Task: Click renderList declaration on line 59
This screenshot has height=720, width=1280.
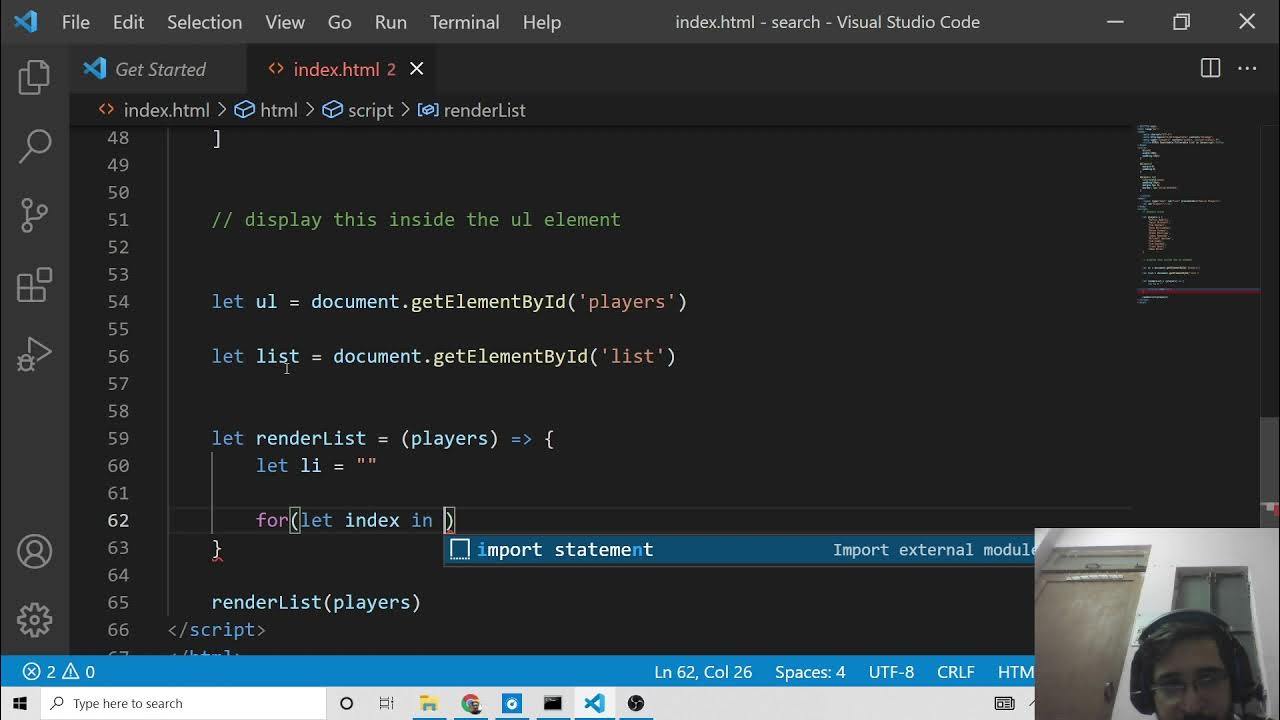Action: coord(311,438)
